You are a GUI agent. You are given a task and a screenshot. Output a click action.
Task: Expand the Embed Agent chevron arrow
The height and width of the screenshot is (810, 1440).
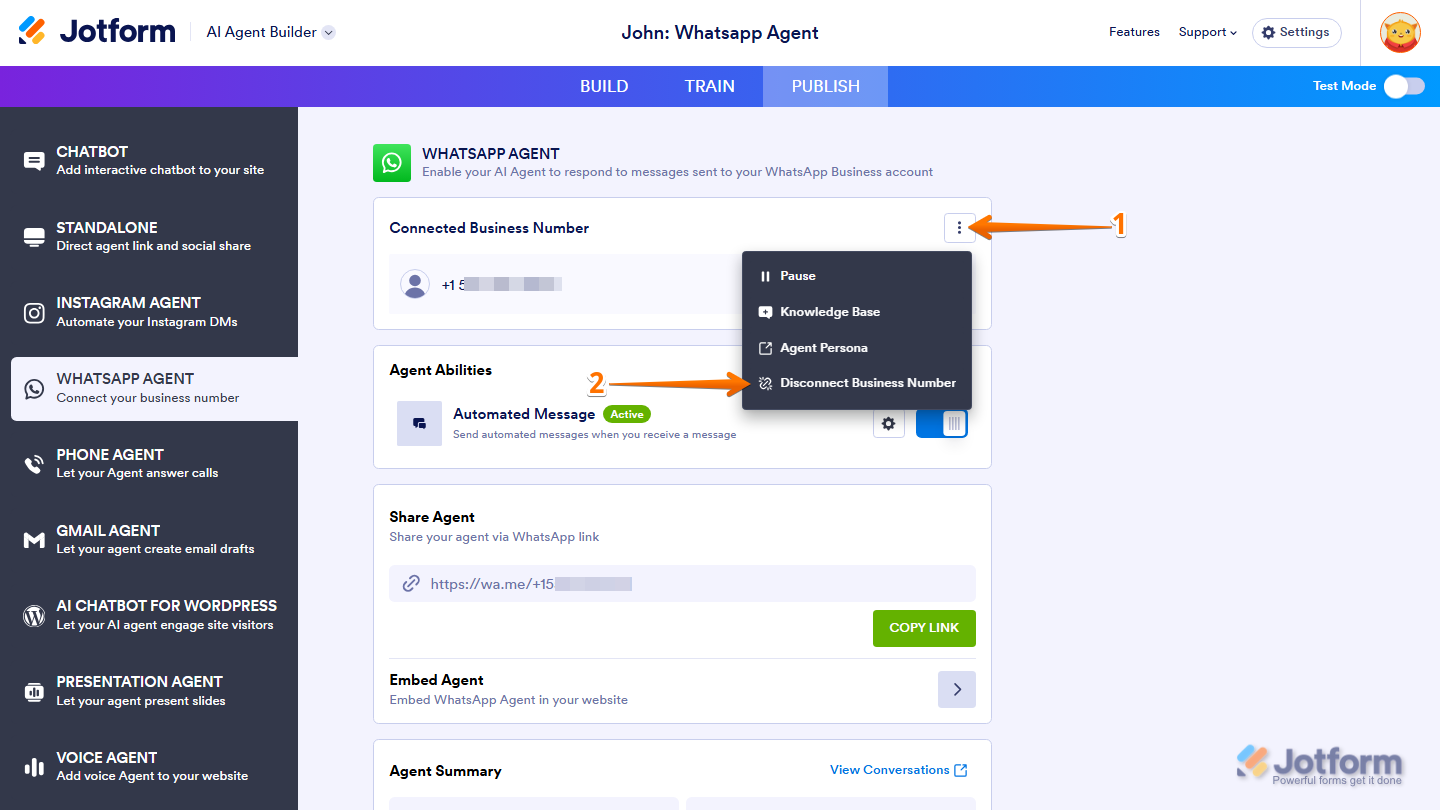click(957, 690)
